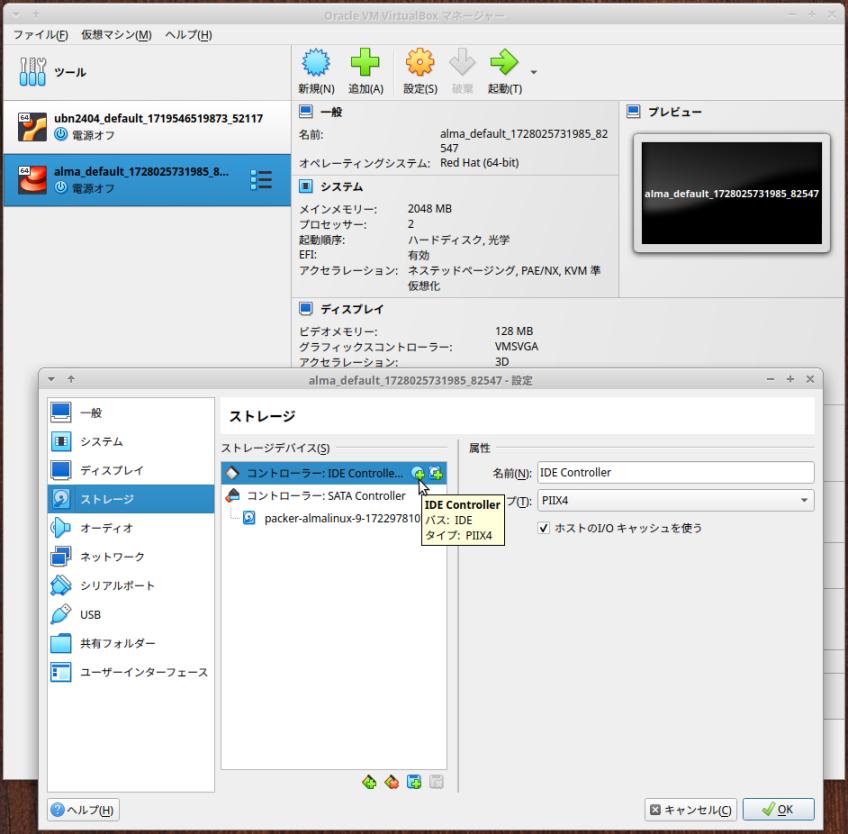
Task: Click the add controller icon below storage tree
Action: pos(369,782)
